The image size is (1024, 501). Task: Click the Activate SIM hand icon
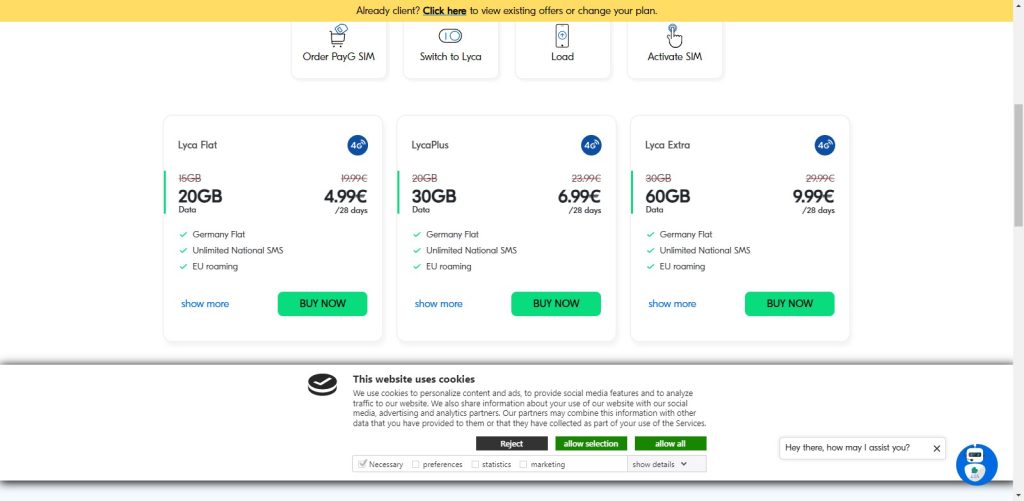[x=674, y=36]
